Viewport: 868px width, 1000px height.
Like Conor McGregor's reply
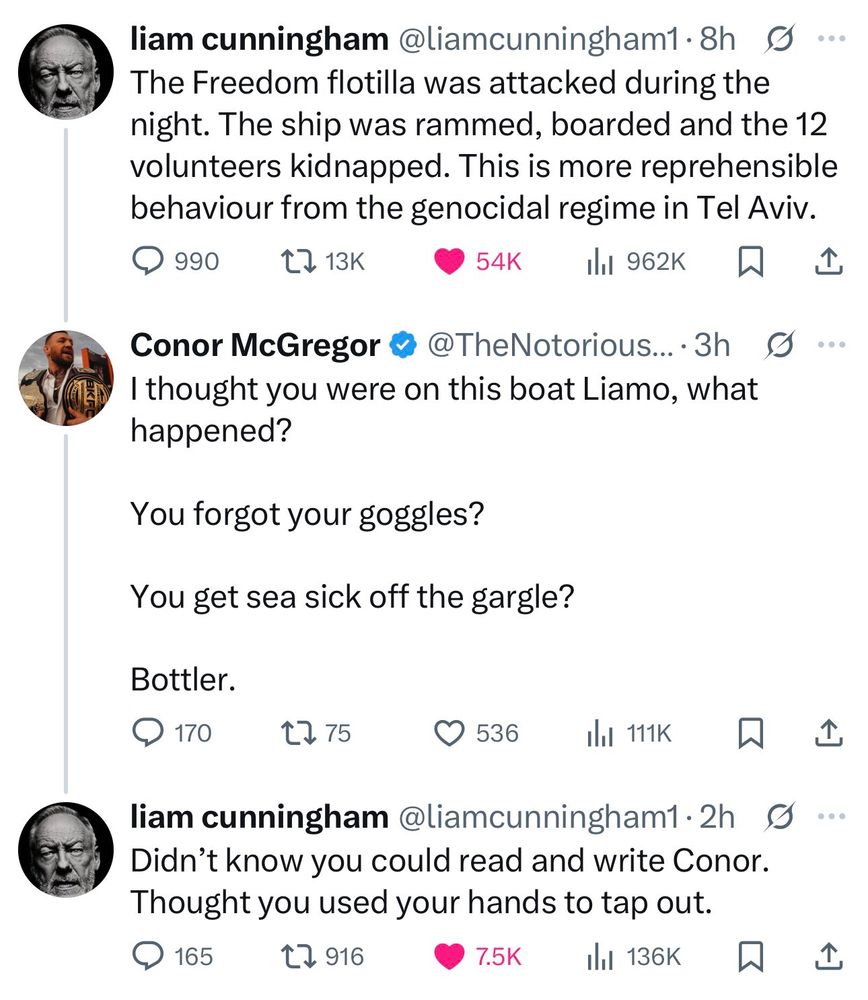point(451,733)
